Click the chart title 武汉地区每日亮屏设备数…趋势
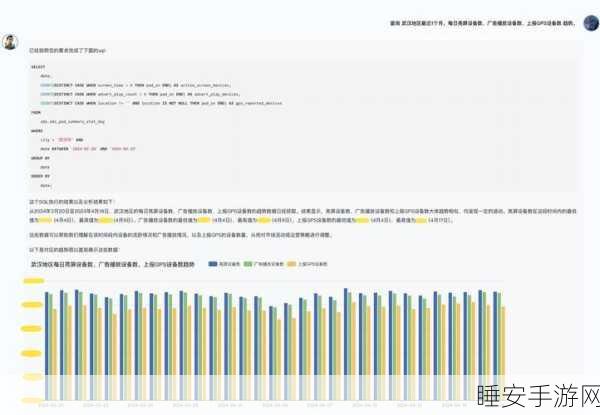 (x=112, y=264)
